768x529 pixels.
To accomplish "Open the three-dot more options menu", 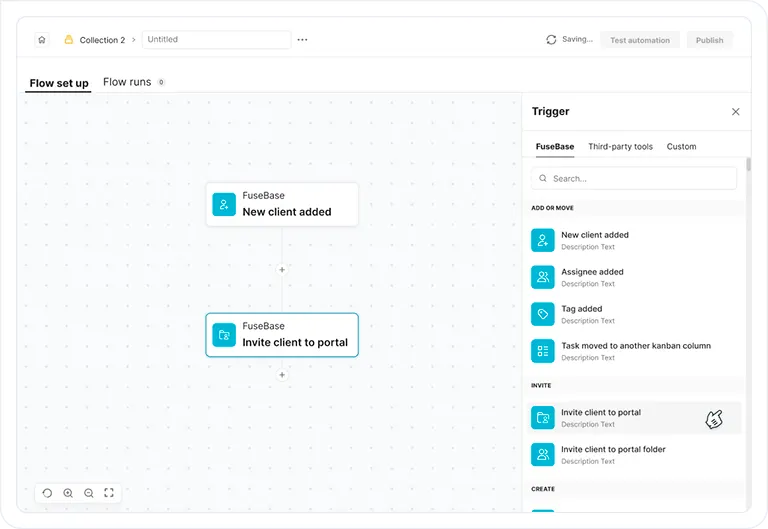I will pos(302,40).
